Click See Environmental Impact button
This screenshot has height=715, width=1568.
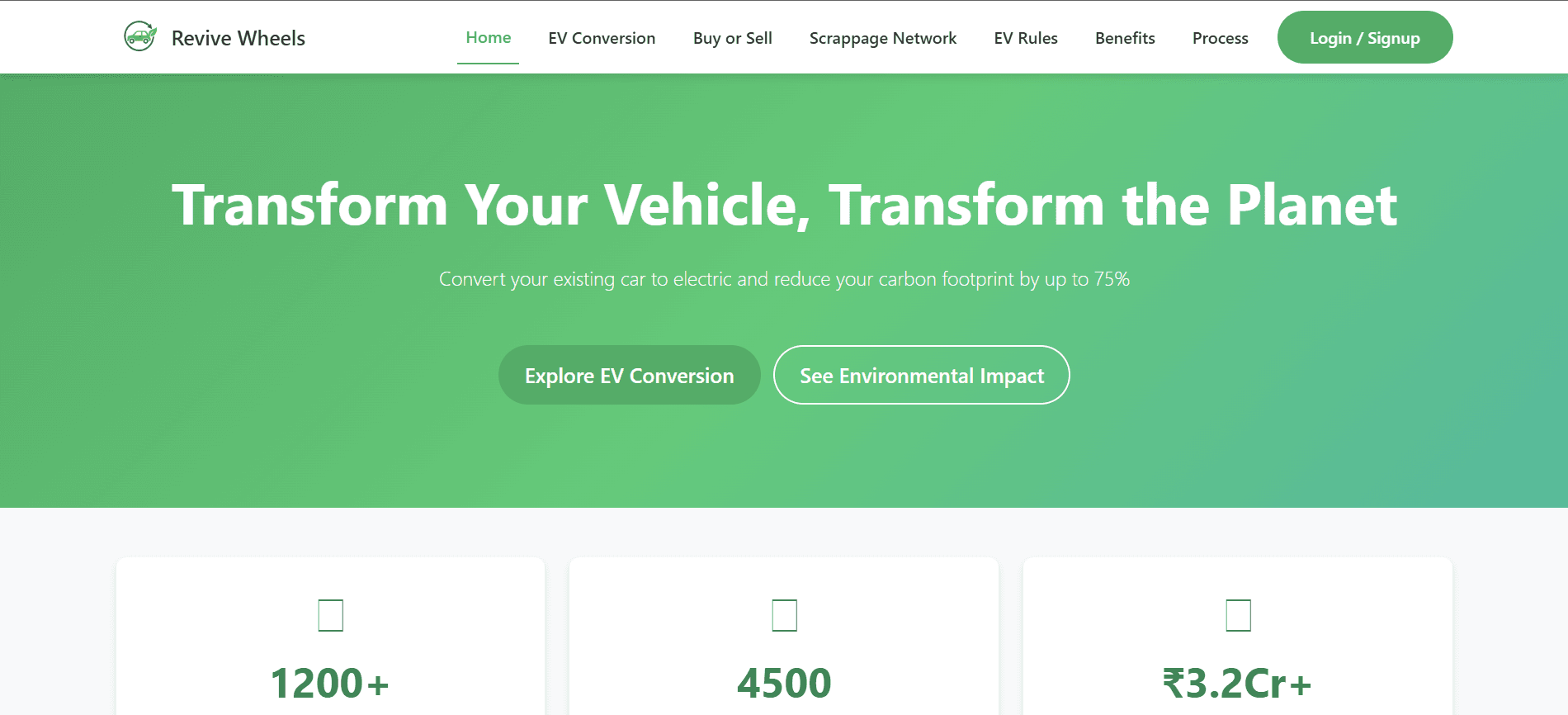coord(922,375)
